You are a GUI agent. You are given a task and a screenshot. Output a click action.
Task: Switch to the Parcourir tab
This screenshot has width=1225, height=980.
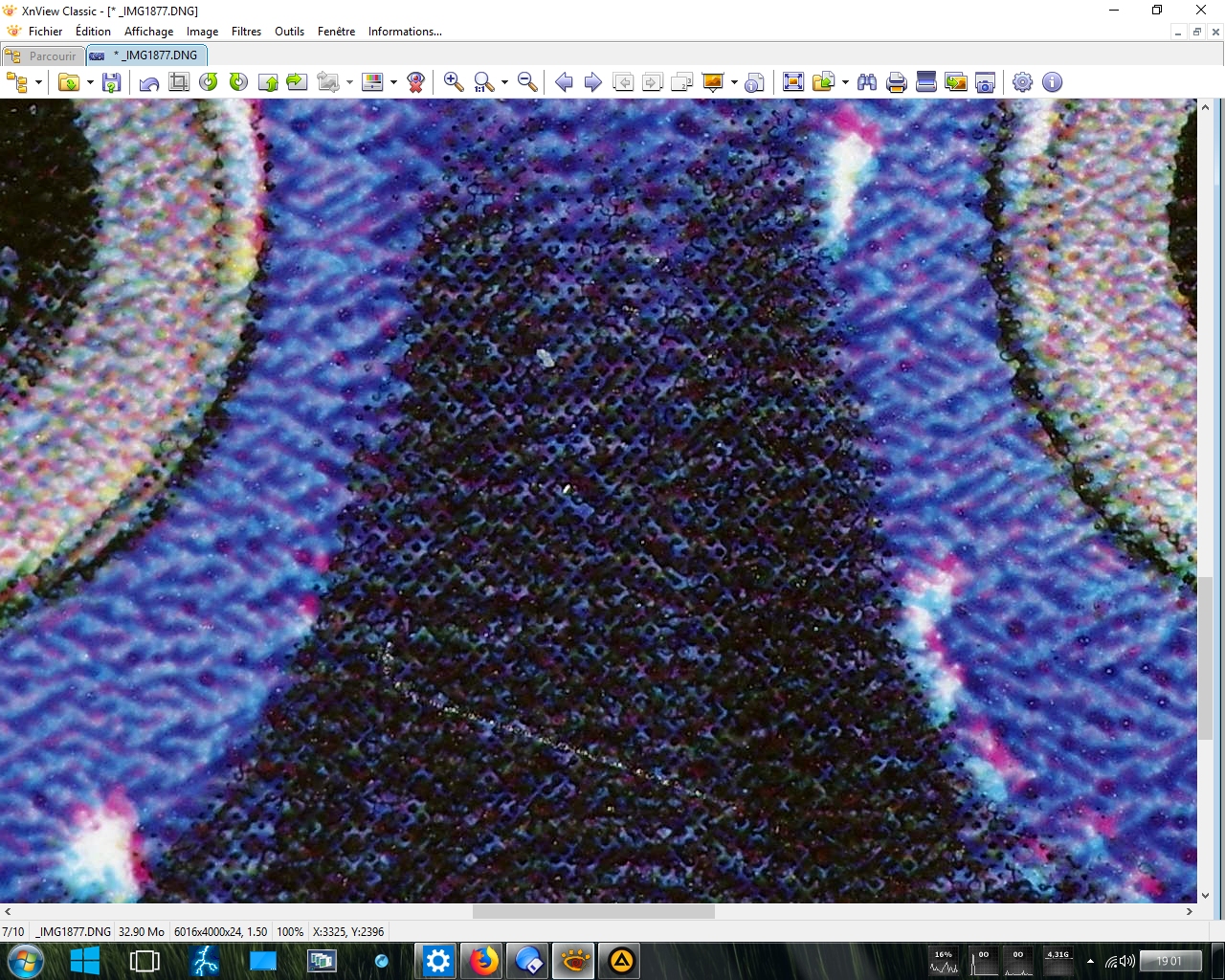(x=43, y=56)
